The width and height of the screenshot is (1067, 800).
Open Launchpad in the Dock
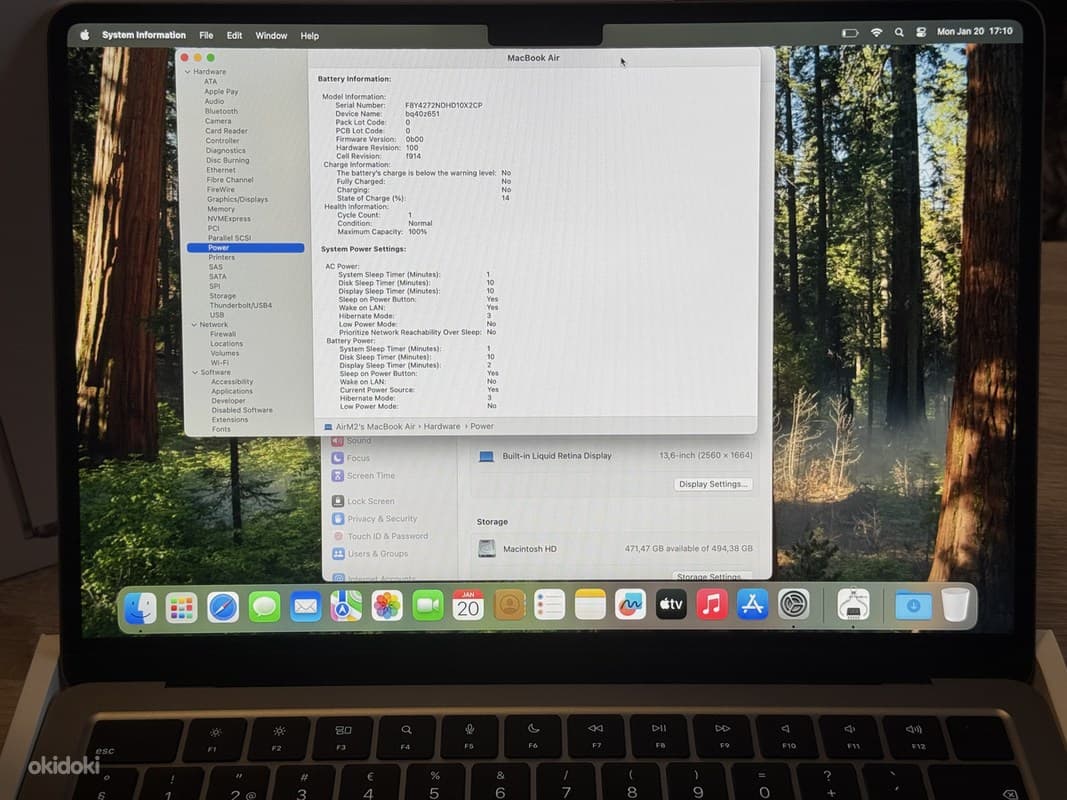click(182, 607)
